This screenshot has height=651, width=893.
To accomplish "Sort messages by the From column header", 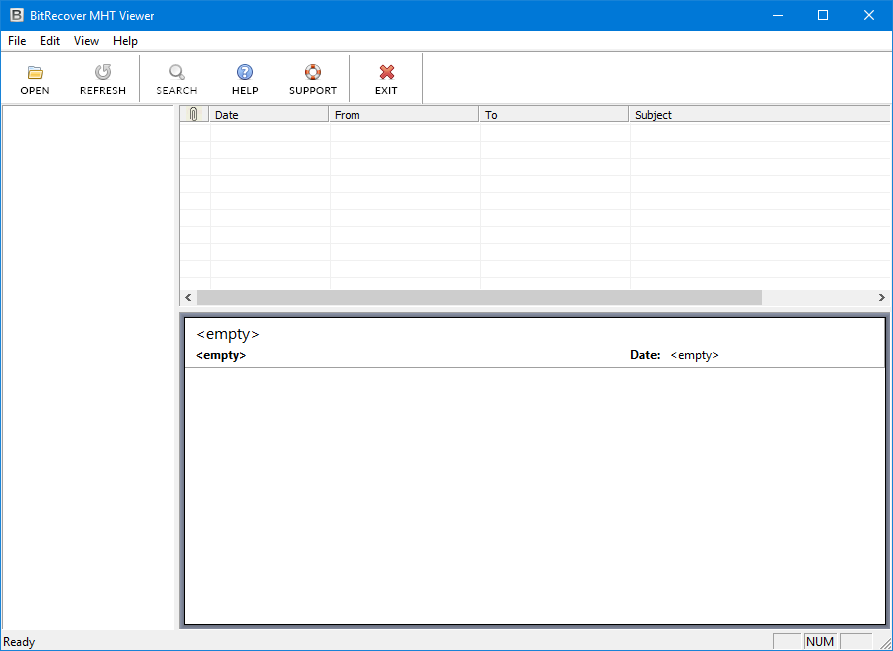I will coord(404,114).
